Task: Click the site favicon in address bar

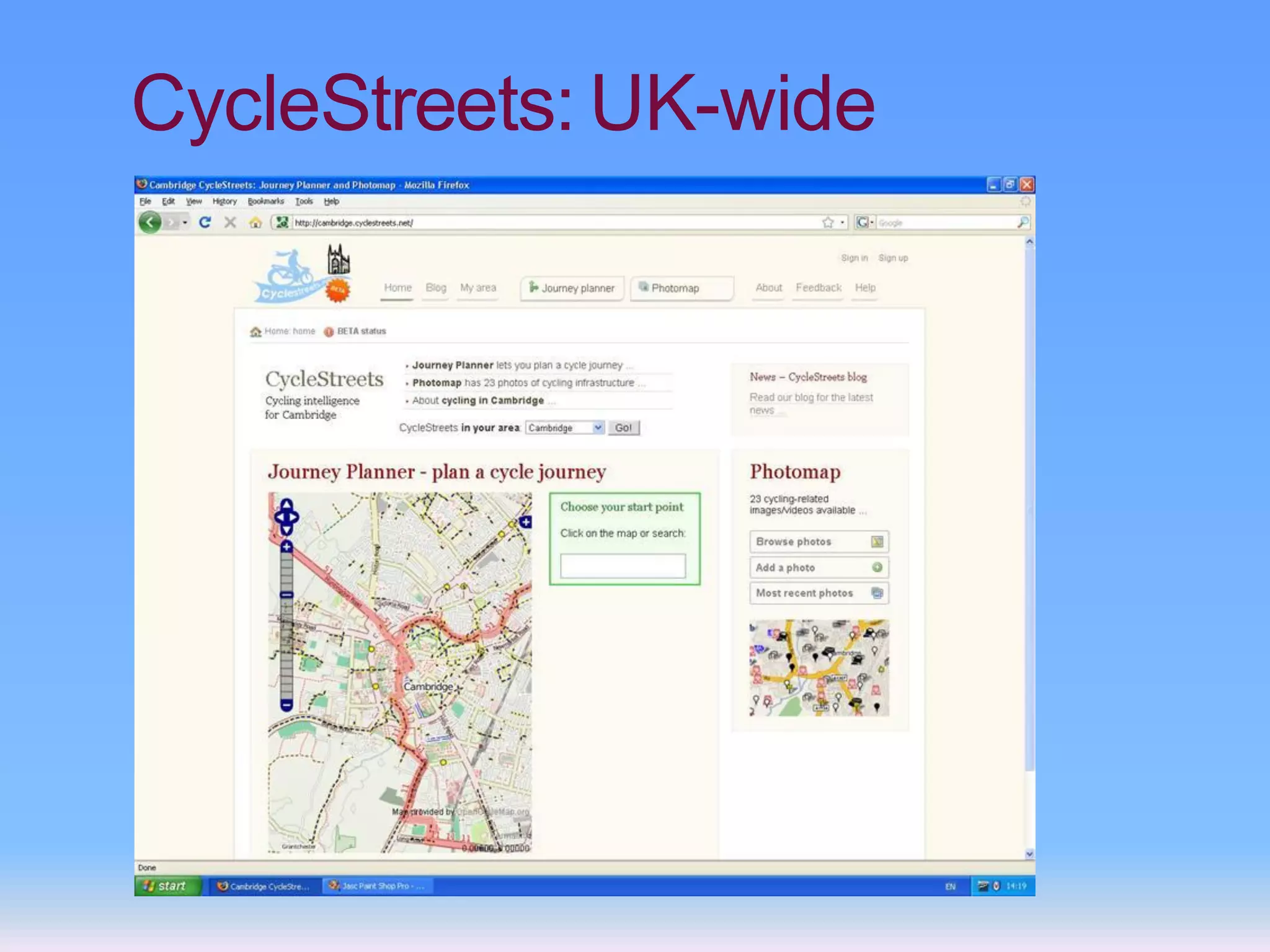Action: (282, 222)
